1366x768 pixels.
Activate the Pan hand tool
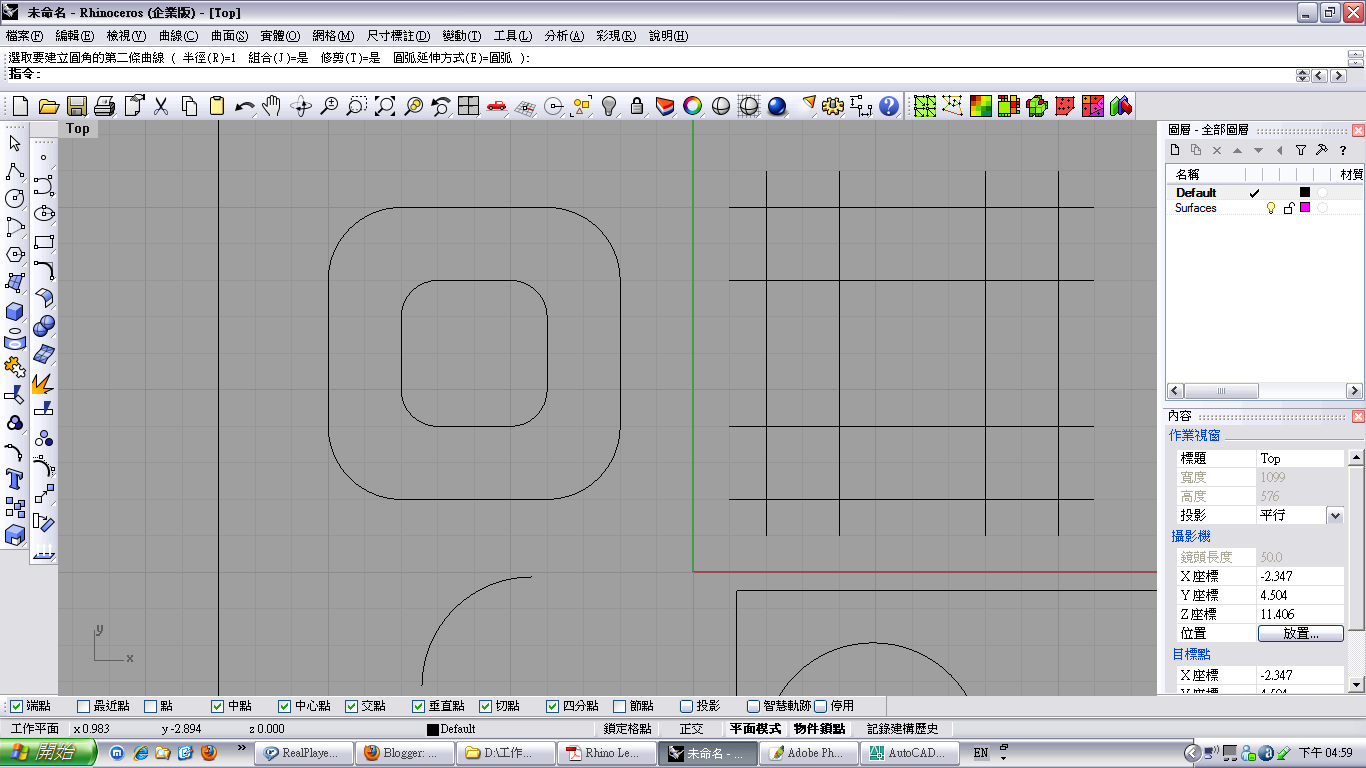272,105
